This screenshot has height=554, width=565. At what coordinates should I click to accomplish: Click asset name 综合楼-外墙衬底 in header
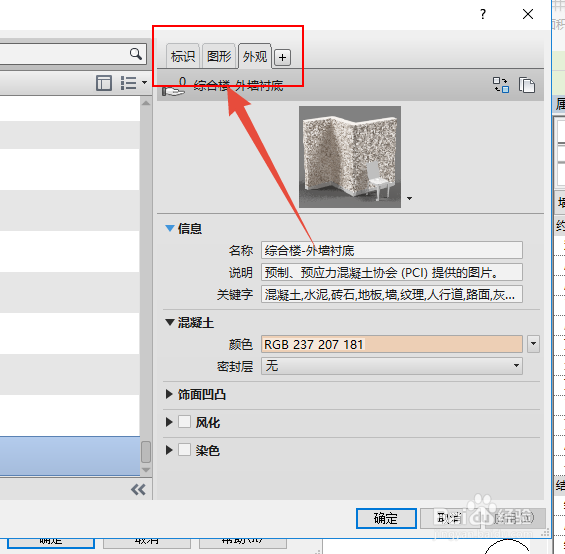pos(239,86)
